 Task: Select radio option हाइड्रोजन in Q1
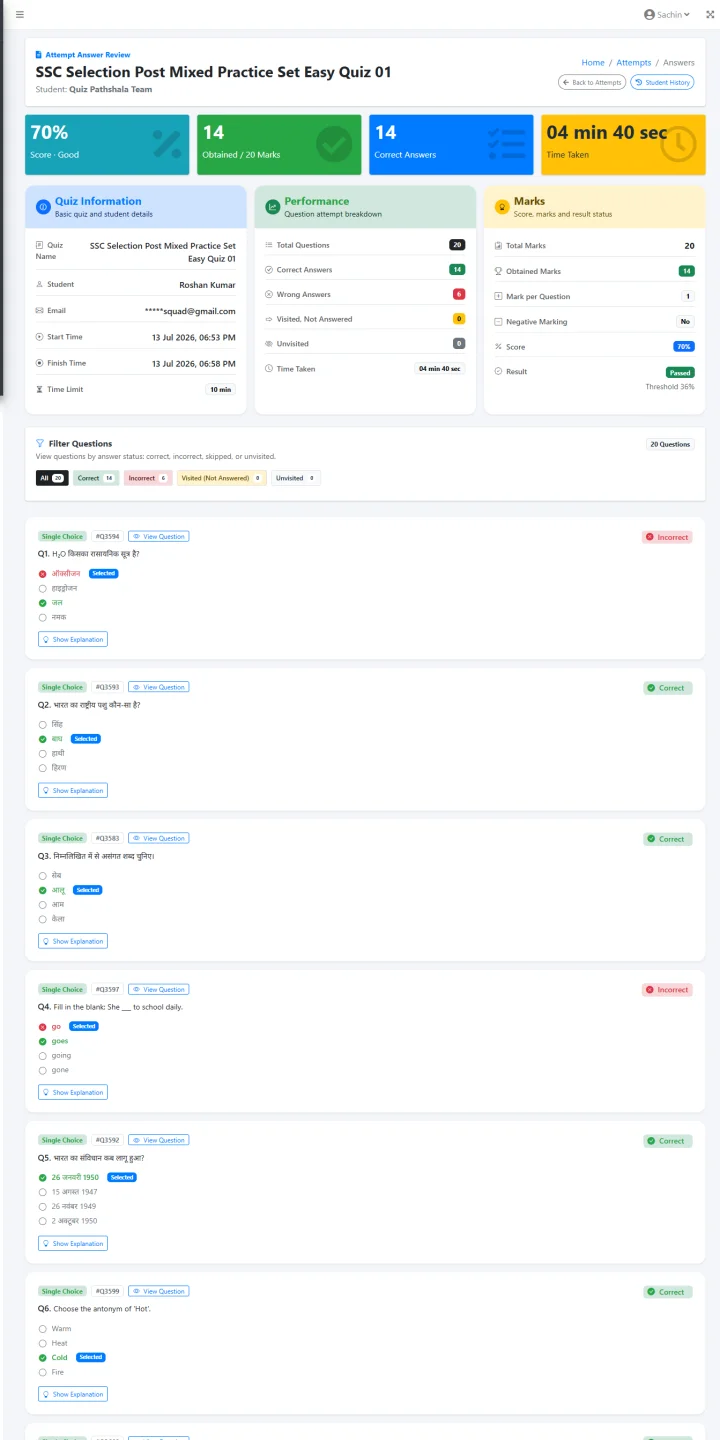[42, 588]
